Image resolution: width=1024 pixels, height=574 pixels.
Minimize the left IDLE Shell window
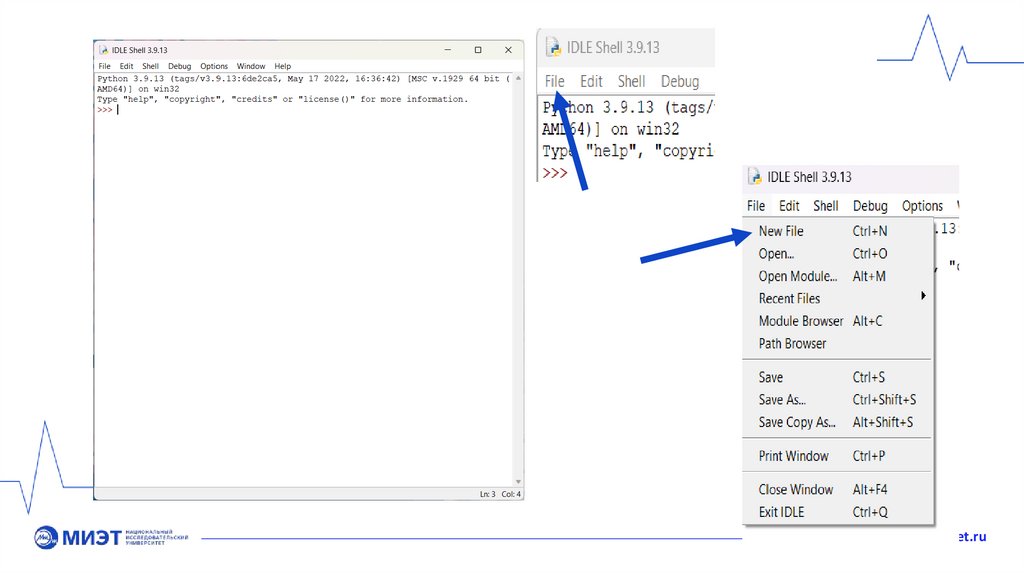point(448,50)
